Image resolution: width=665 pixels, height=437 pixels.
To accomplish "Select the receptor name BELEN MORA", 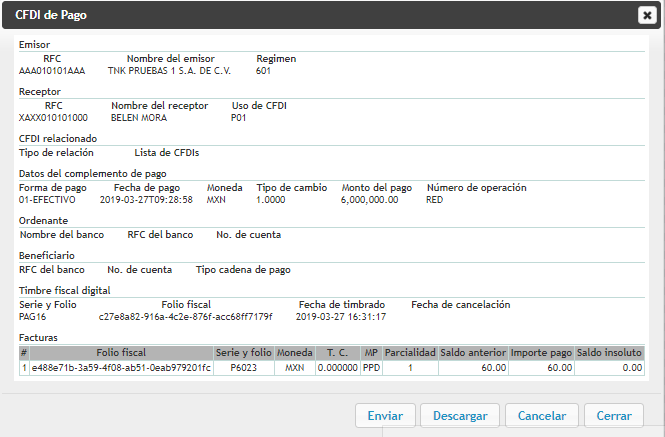I will point(137,117).
